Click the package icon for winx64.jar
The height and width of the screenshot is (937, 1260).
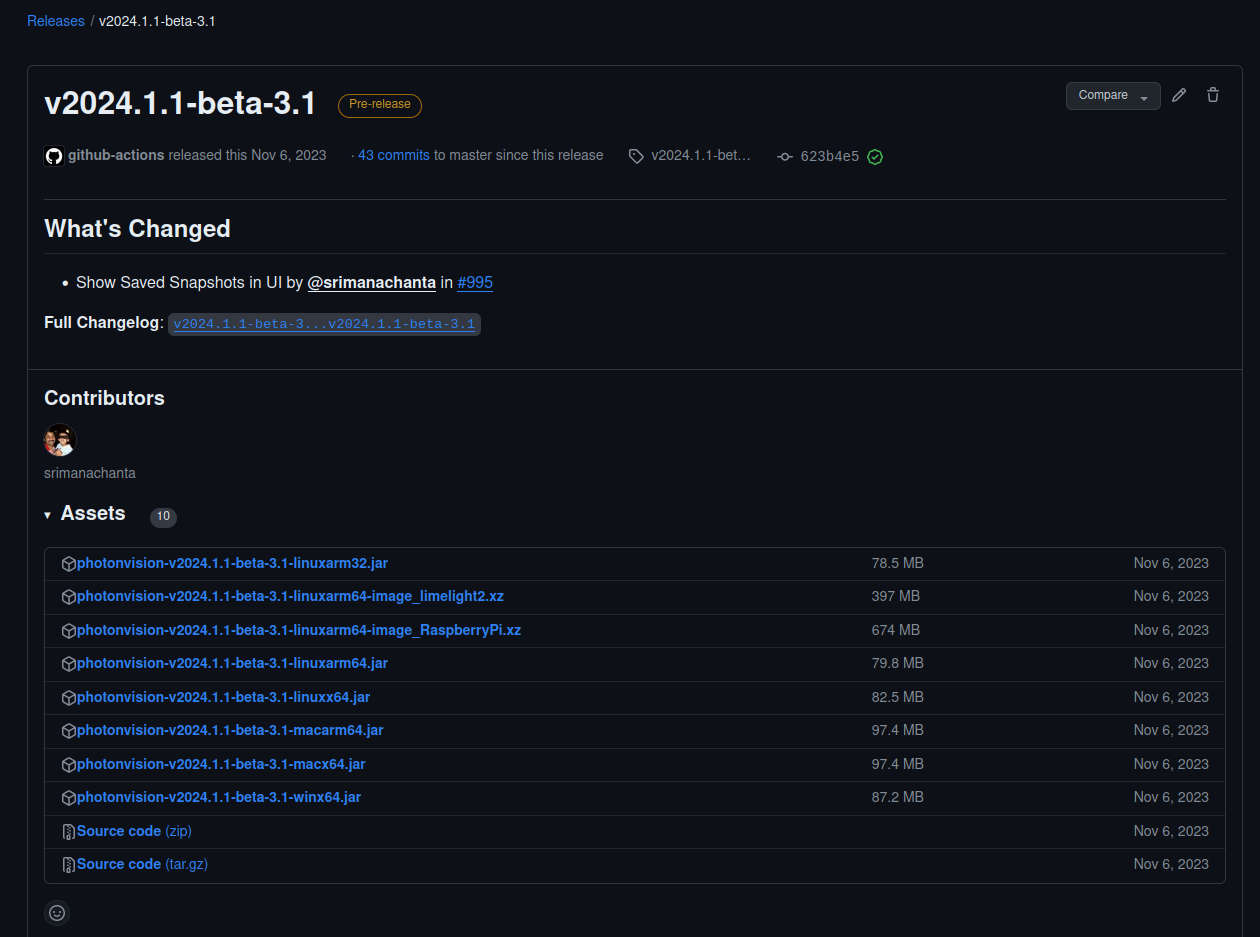(69, 798)
